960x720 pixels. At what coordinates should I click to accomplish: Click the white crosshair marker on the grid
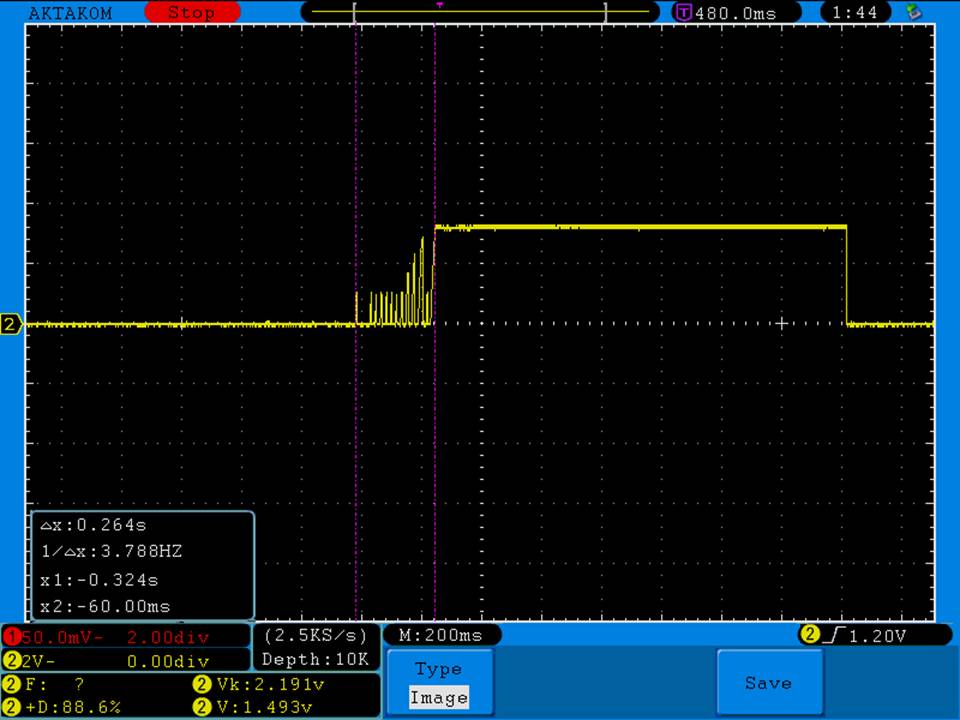[x=782, y=323]
